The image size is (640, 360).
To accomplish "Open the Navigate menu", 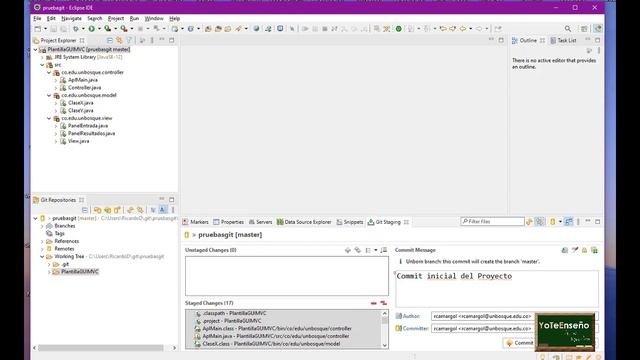I will click(71, 18).
